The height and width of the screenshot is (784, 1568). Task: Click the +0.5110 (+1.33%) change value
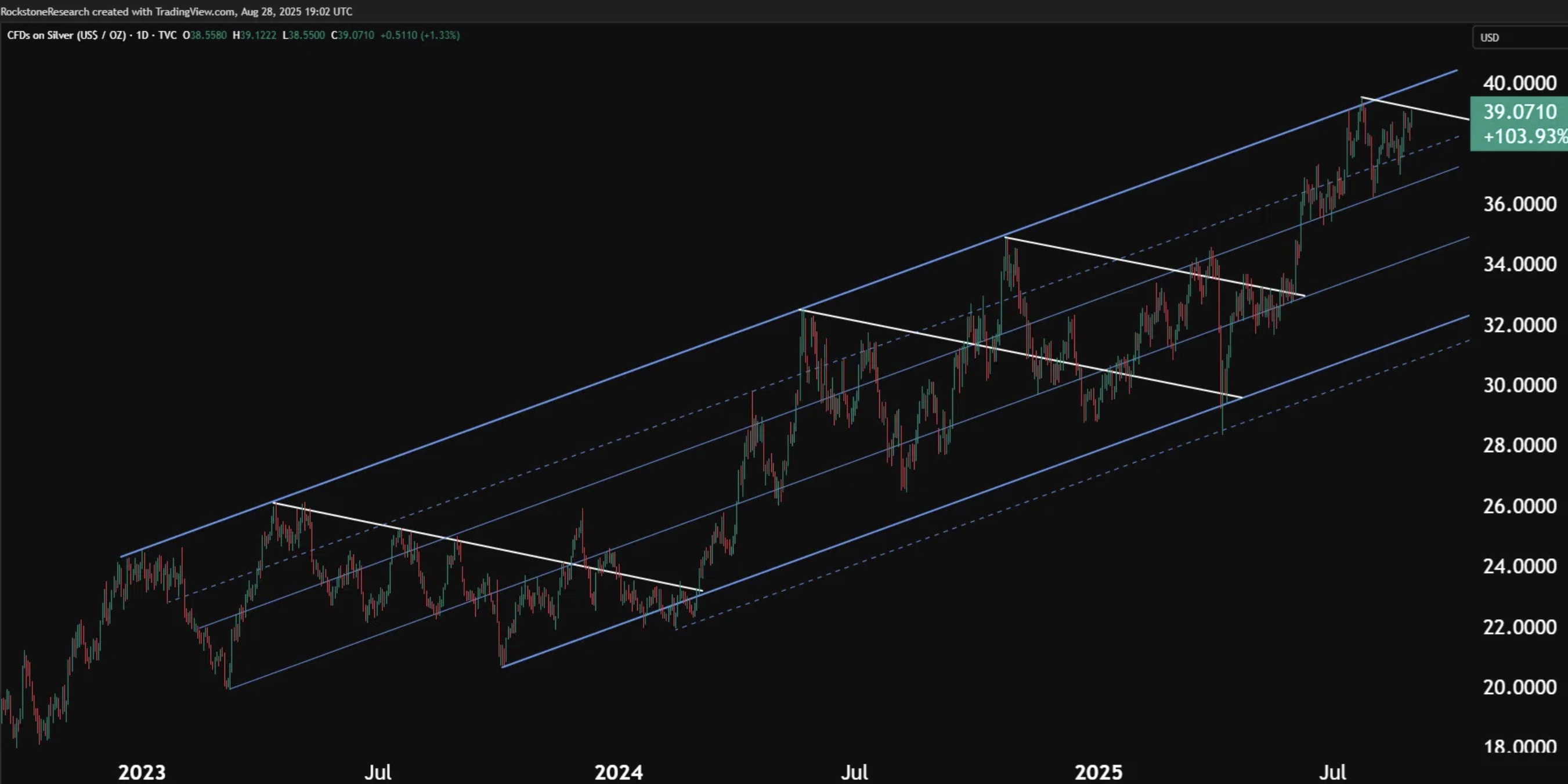click(x=420, y=35)
